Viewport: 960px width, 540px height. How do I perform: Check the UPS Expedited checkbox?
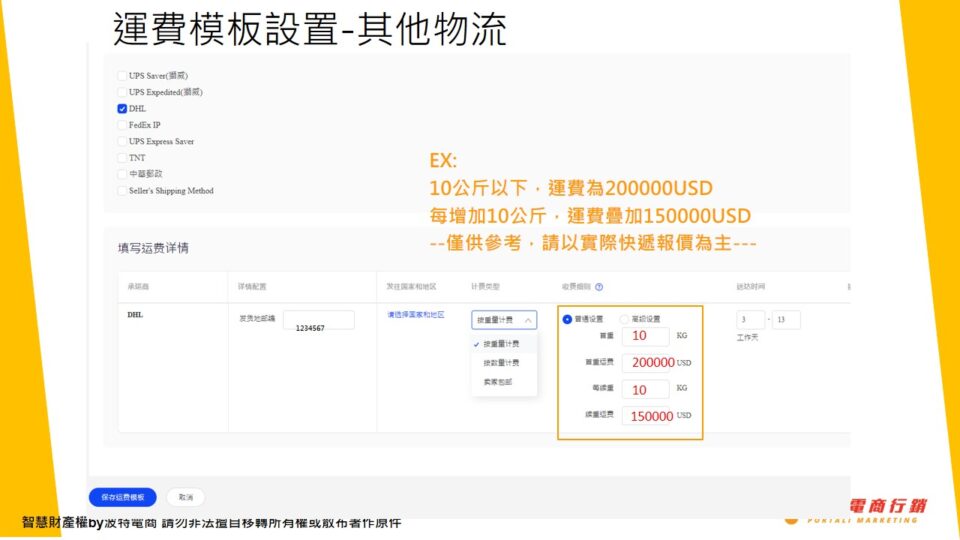click(122, 92)
